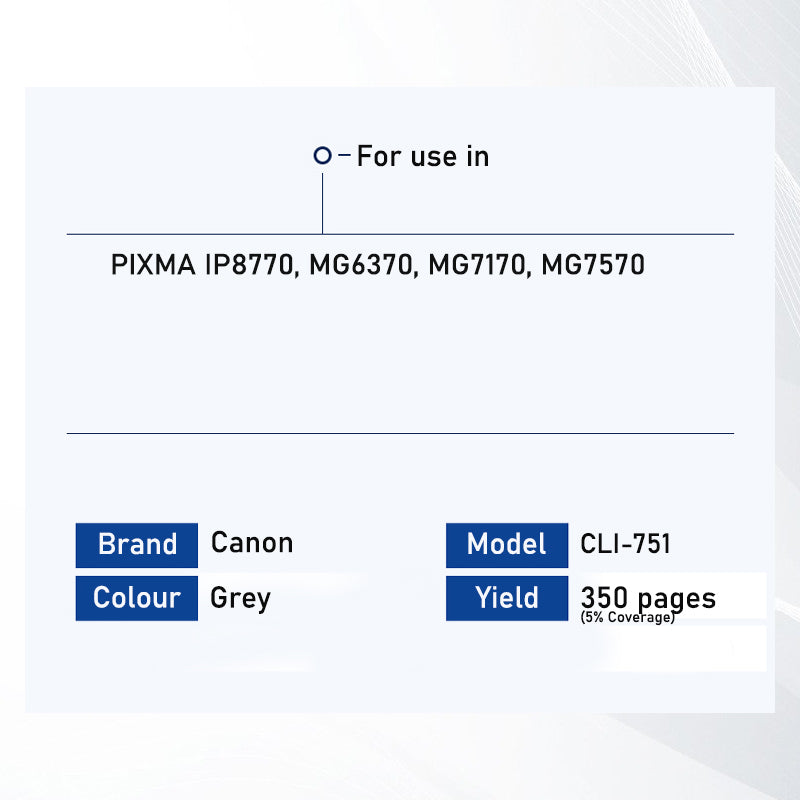Click the MG7570 printer model
800x800 pixels.
[593, 265]
